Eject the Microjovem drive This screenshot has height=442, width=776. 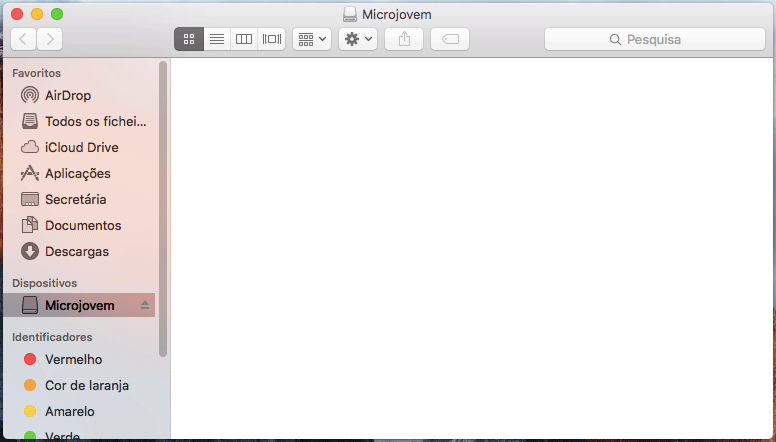[x=145, y=305]
